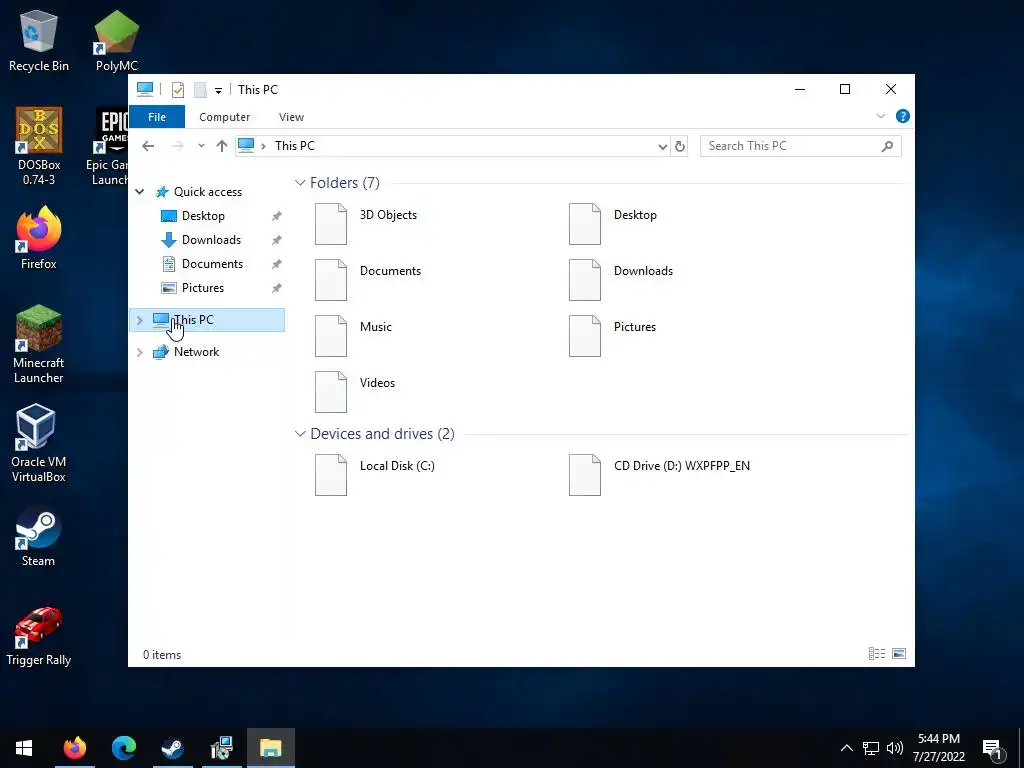Open Firefox from the taskbar

(x=74, y=748)
